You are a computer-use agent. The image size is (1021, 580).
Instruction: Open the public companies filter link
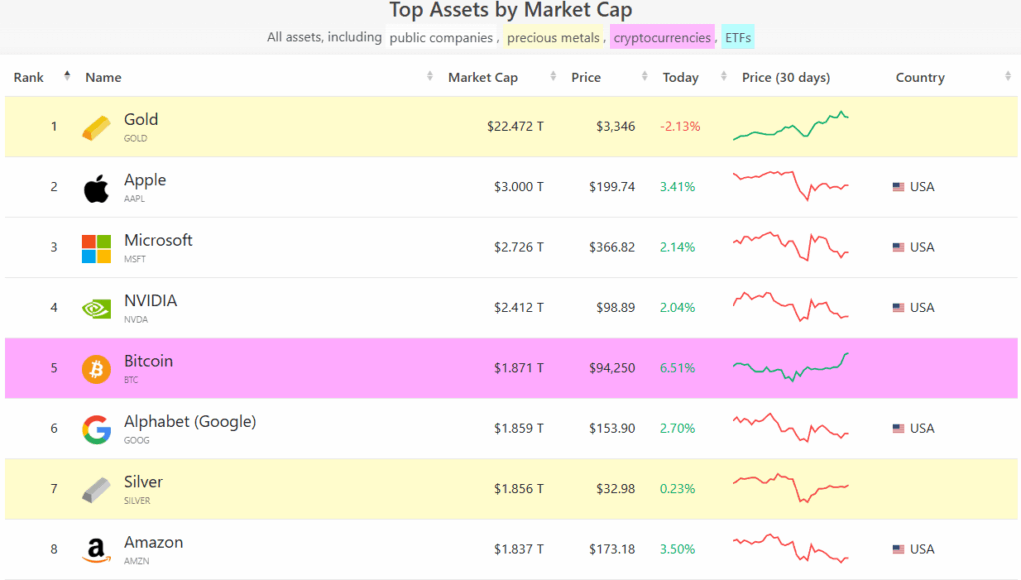click(x=441, y=38)
